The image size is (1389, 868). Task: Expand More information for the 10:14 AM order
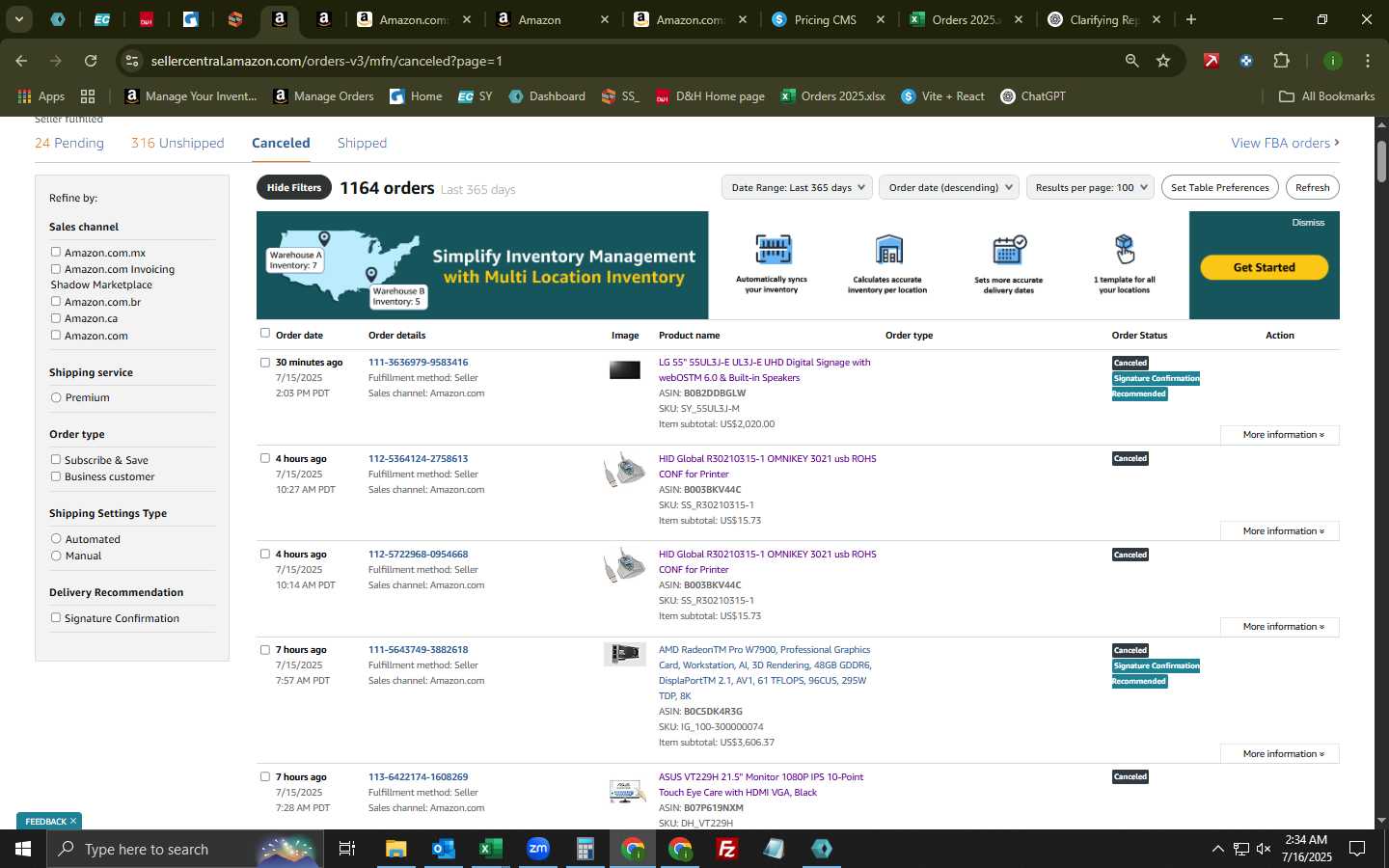click(1280, 627)
